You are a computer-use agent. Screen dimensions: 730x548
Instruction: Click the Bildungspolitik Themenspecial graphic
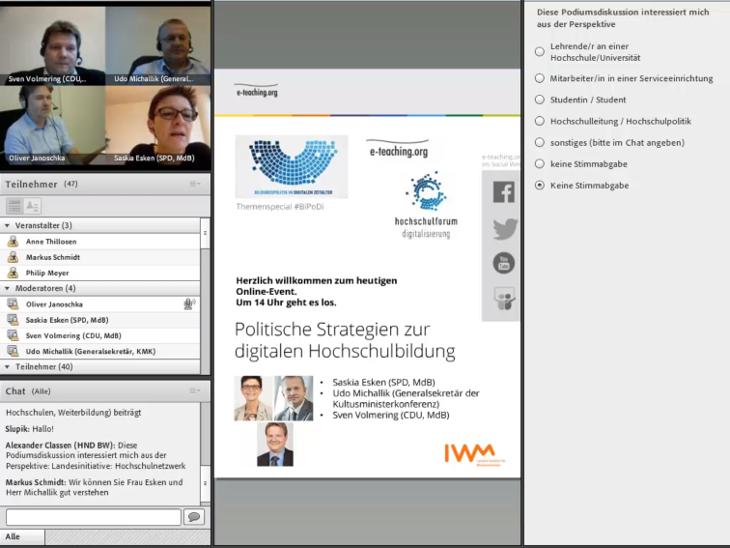[x=291, y=167]
